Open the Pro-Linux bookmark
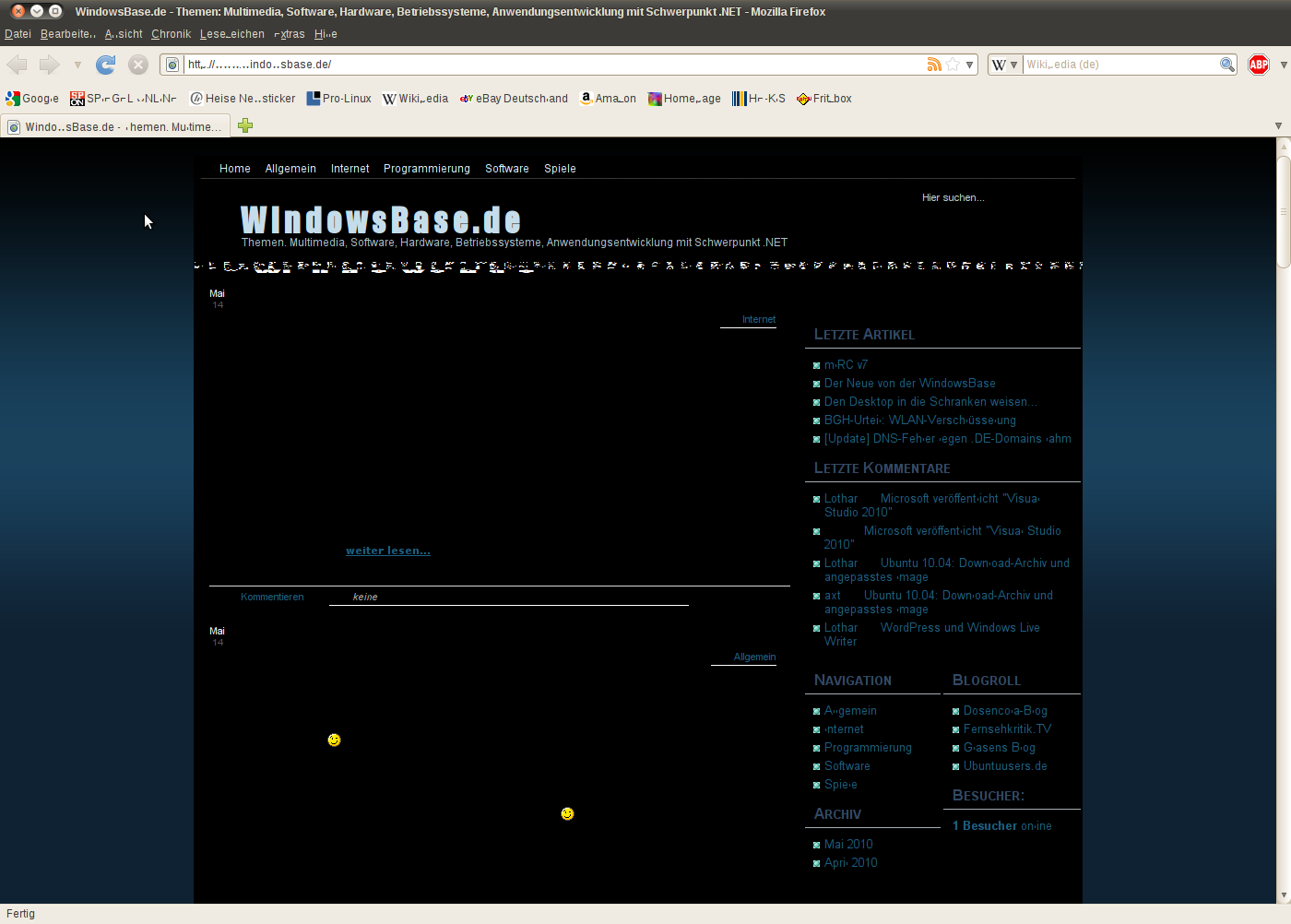This screenshot has width=1291, height=924. [x=338, y=99]
